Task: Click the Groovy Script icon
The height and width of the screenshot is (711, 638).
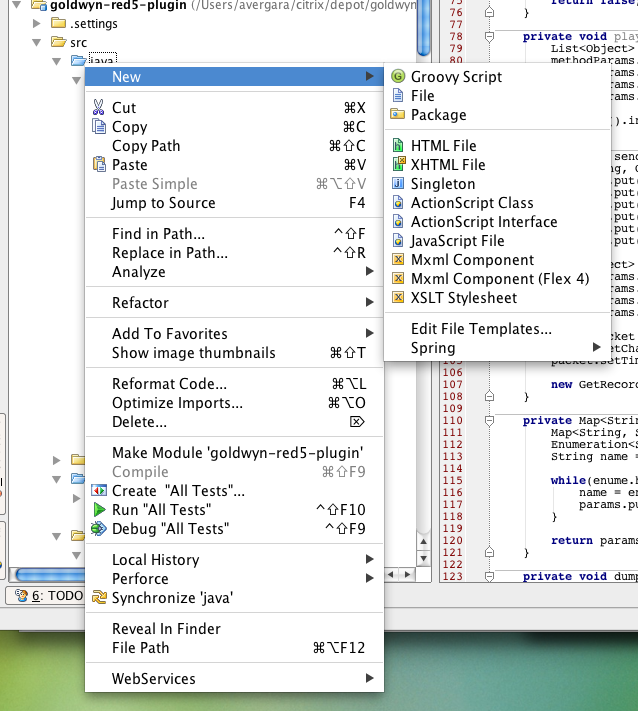Action: tap(398, 76)
